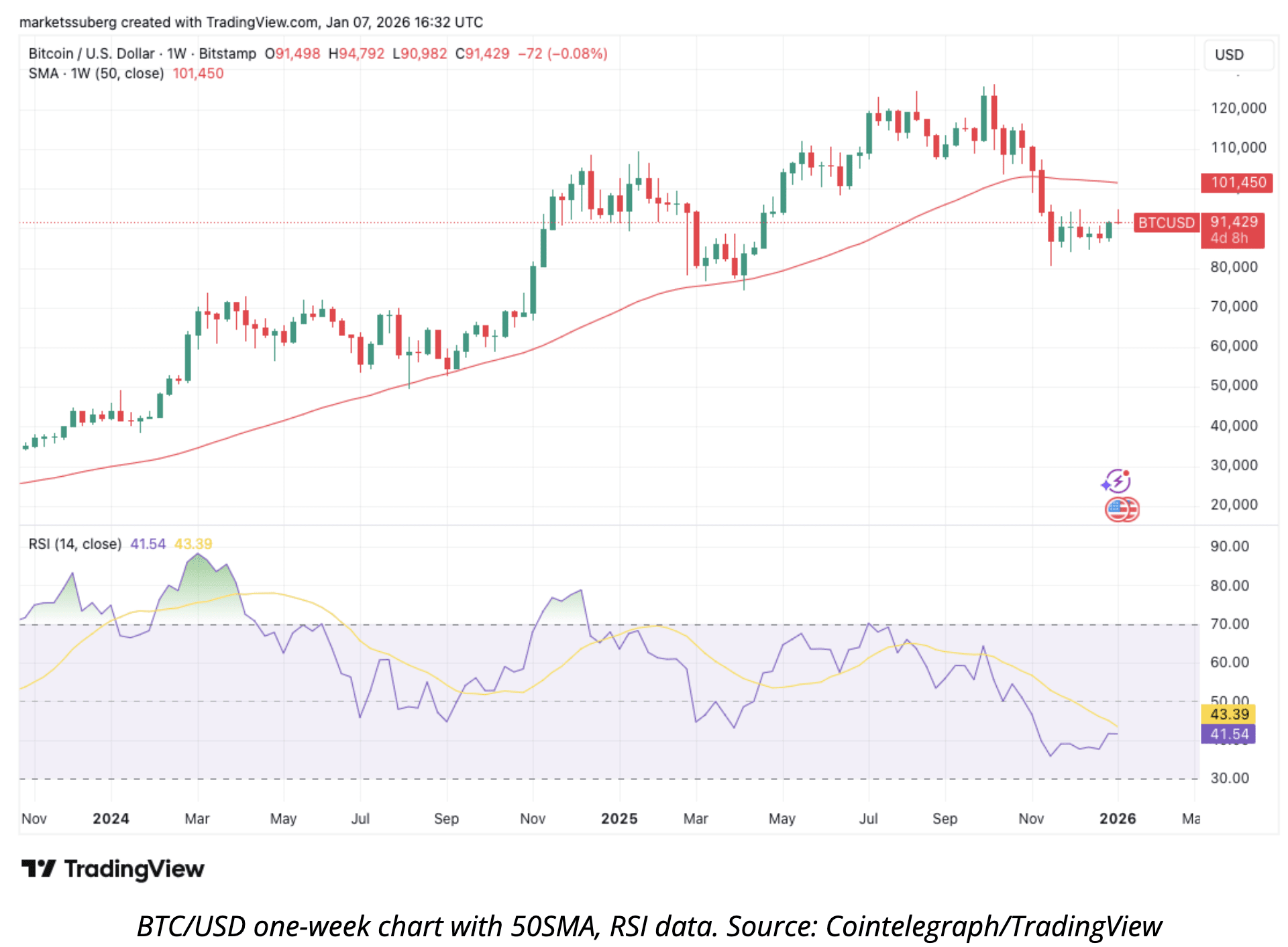Viewport: 1288px width, 947px height.
Task: Click the 2026 label on the time axis
Action: click(x=1117, y=819)
